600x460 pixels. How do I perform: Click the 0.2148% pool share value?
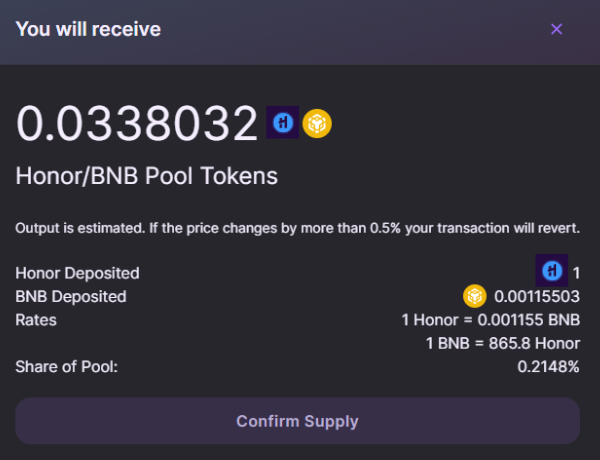point(548,367)
